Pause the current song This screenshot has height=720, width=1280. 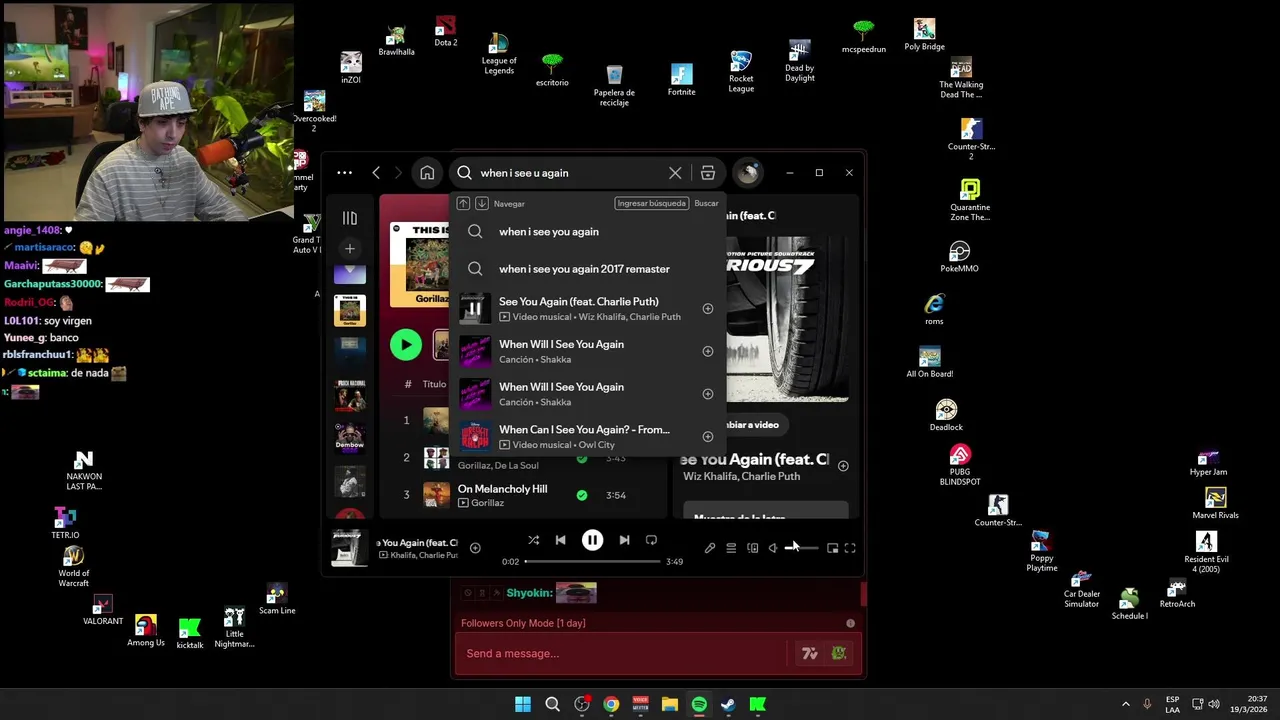coord(592,540)
